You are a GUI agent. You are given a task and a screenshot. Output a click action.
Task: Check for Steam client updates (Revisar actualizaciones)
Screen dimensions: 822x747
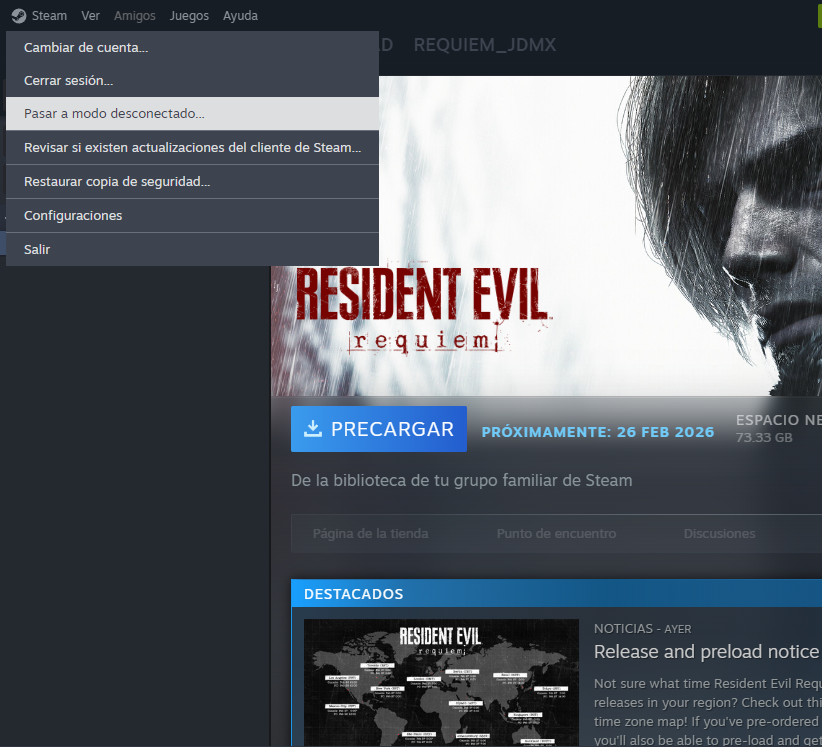[x=192, y=148]
